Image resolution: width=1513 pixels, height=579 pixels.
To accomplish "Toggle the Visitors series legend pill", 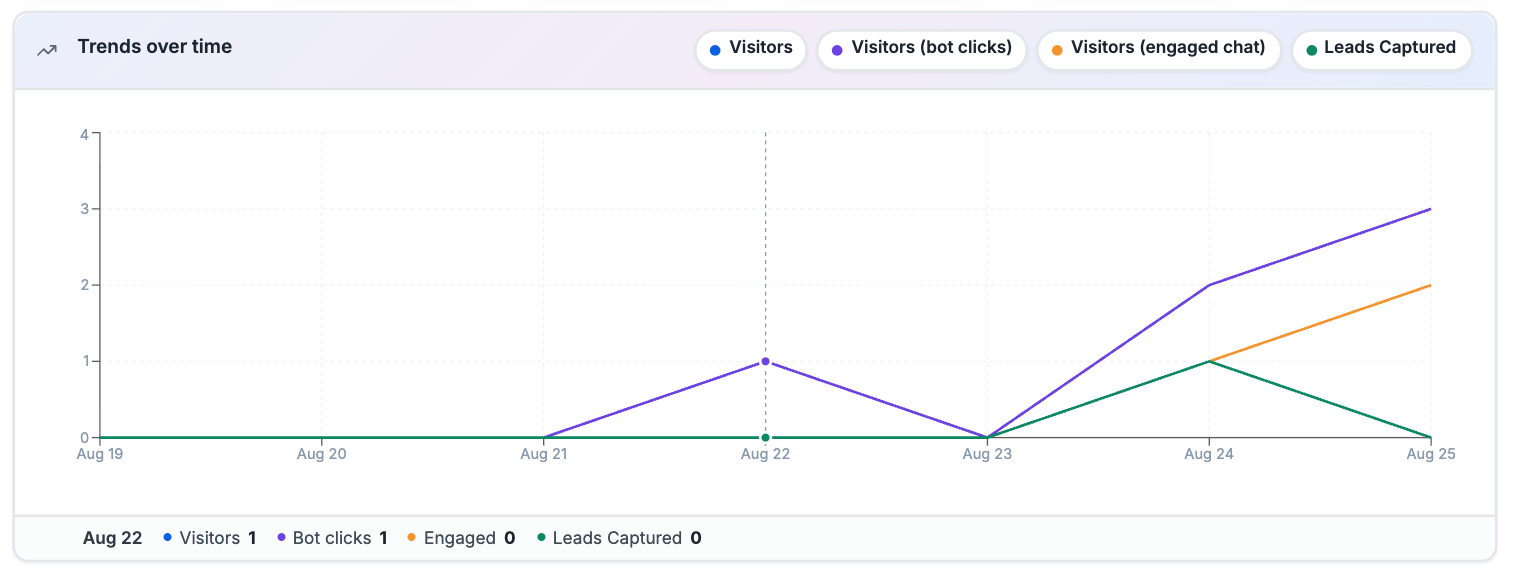I will click(x=751, y=50).
